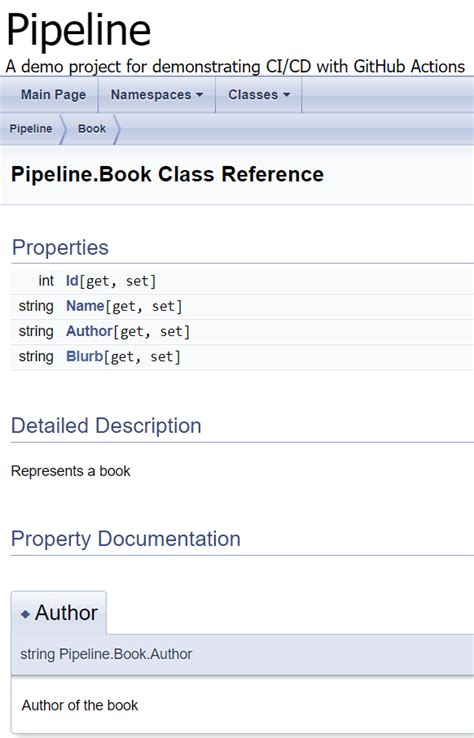
Task: Open the Name property link
Action: [85, 306]
